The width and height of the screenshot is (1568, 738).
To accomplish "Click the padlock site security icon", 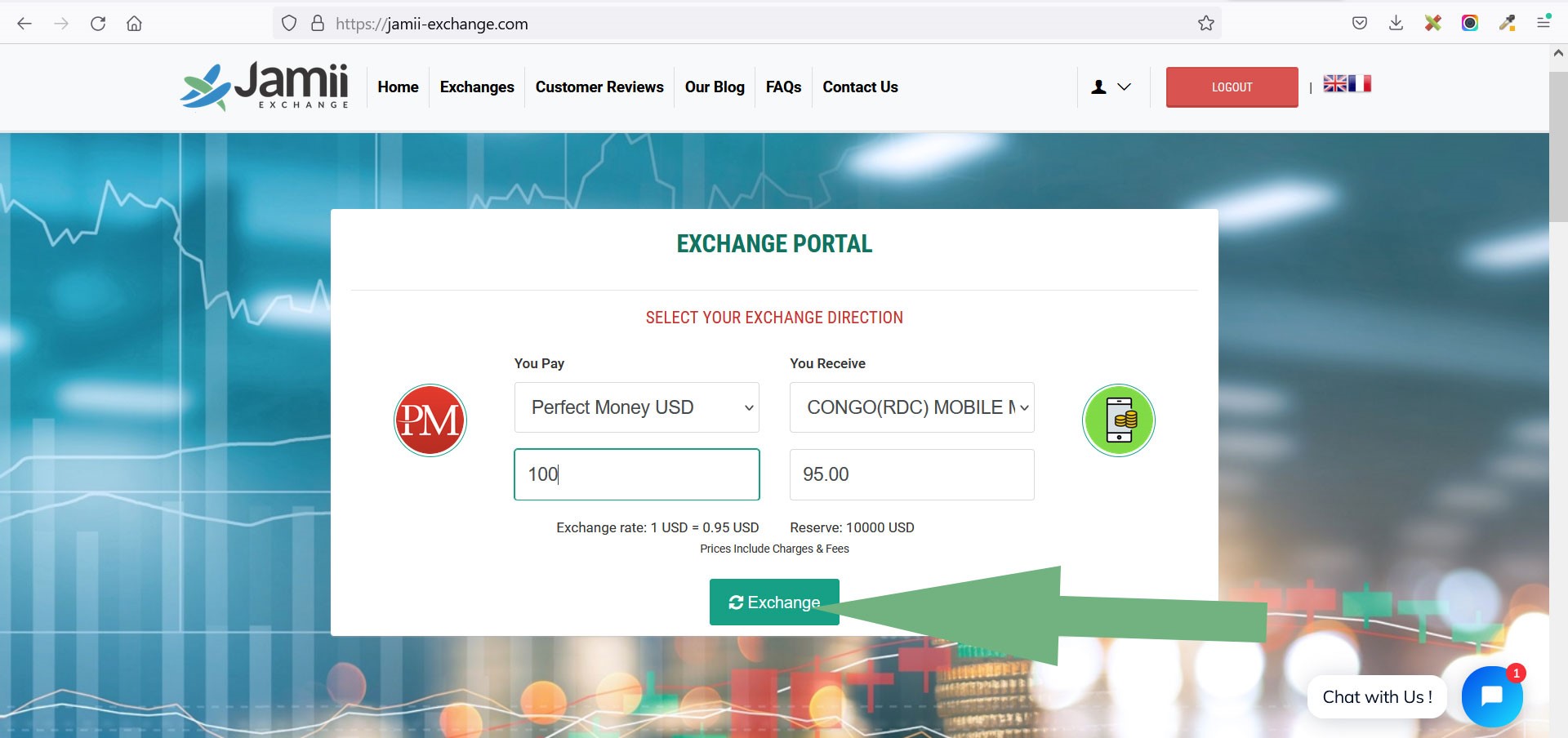I will (318, 24).
